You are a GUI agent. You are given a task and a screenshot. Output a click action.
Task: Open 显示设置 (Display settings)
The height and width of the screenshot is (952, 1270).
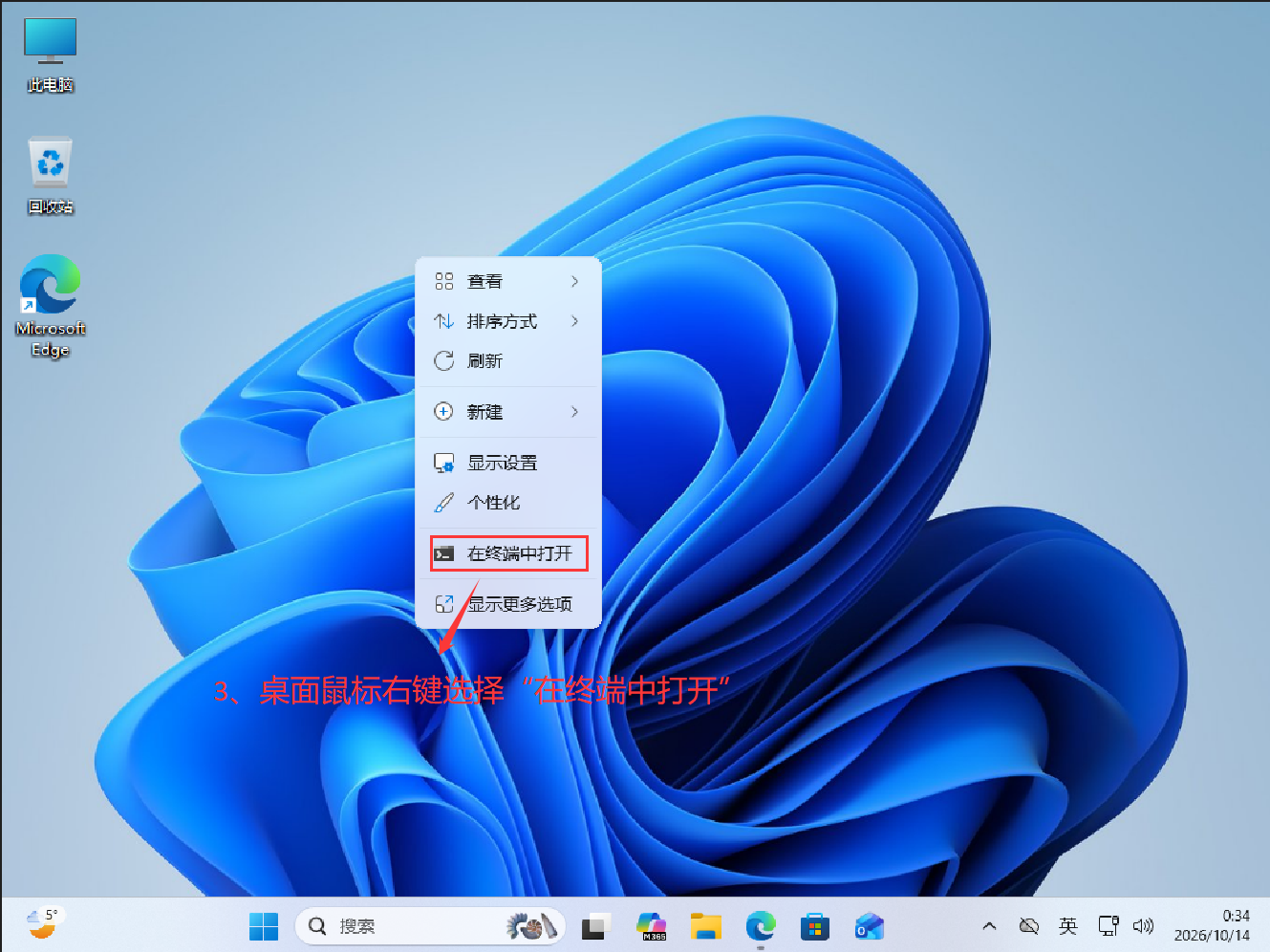(508, 463)
